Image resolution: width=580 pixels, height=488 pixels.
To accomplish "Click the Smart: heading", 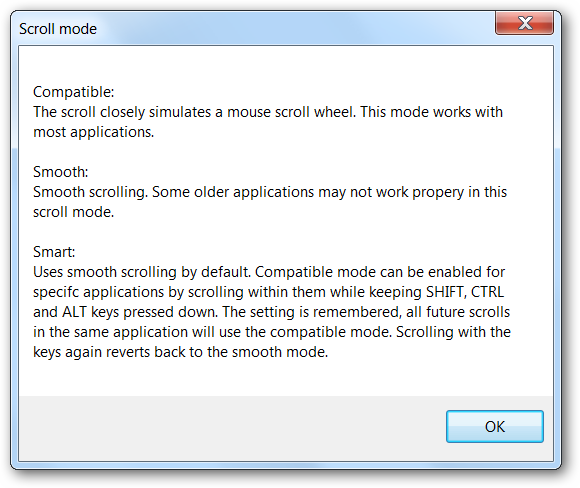I will coord(54,252).
